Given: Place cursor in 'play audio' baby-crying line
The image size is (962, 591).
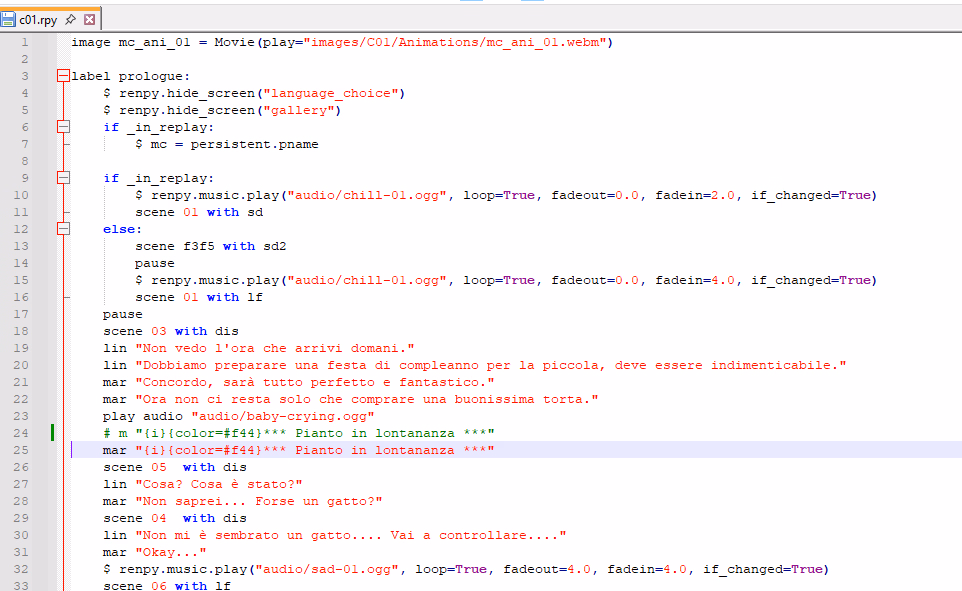Looking at the screenshot, I should (x=230, y=416).
